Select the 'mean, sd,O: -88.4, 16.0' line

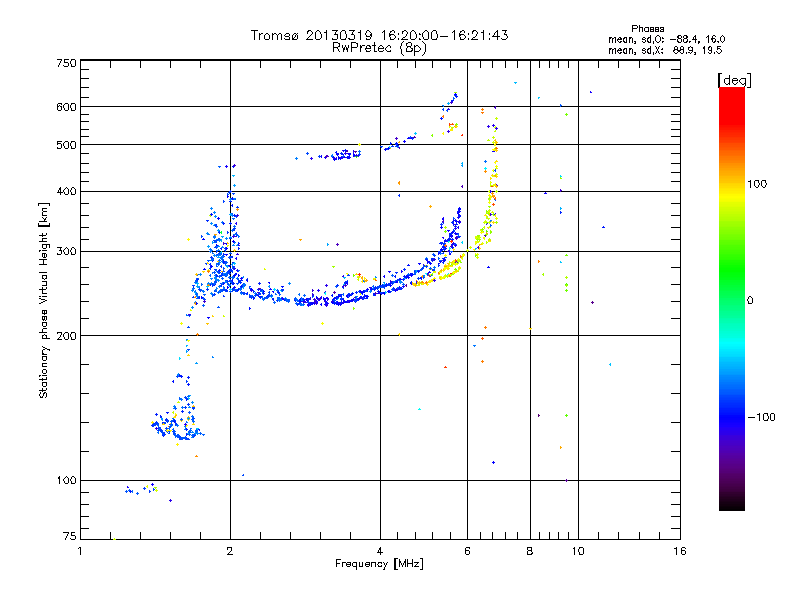pyautogui.click(x=666, y=40)
